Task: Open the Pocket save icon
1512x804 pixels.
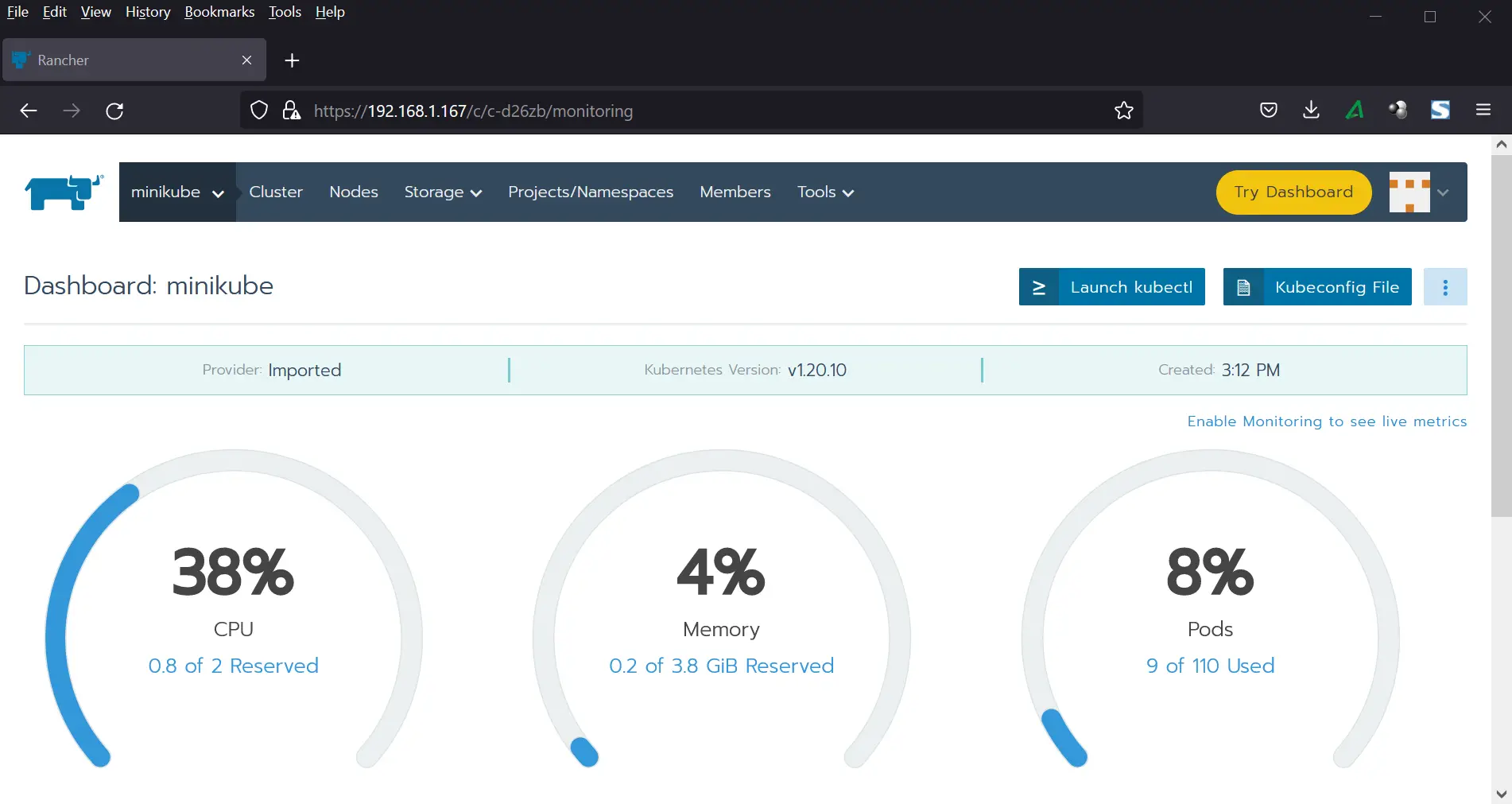Action: pos(1269,111)
